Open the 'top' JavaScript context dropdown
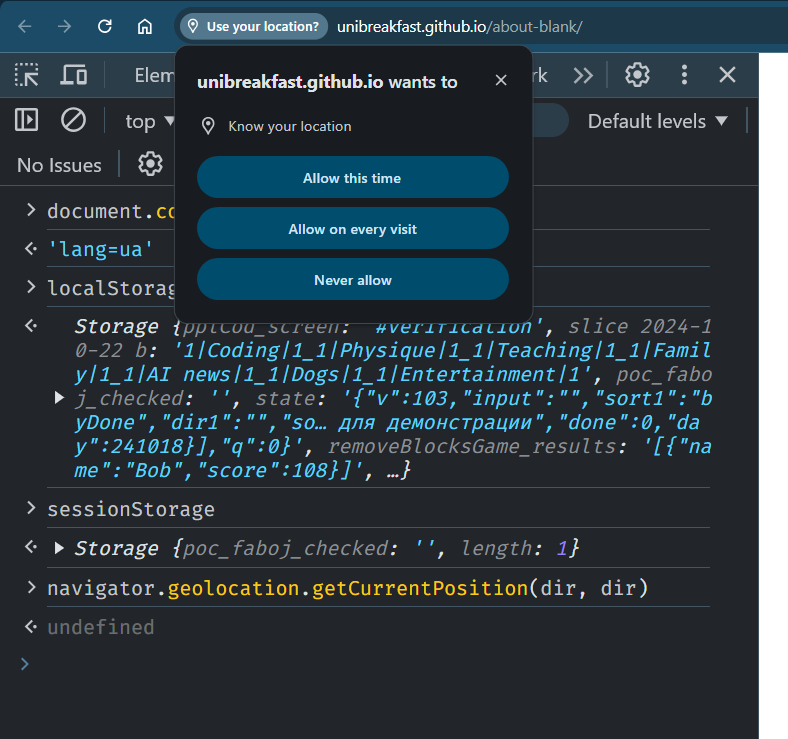This screenshot has width=788, height=739. pyautogui.click(x=149, y=122)
